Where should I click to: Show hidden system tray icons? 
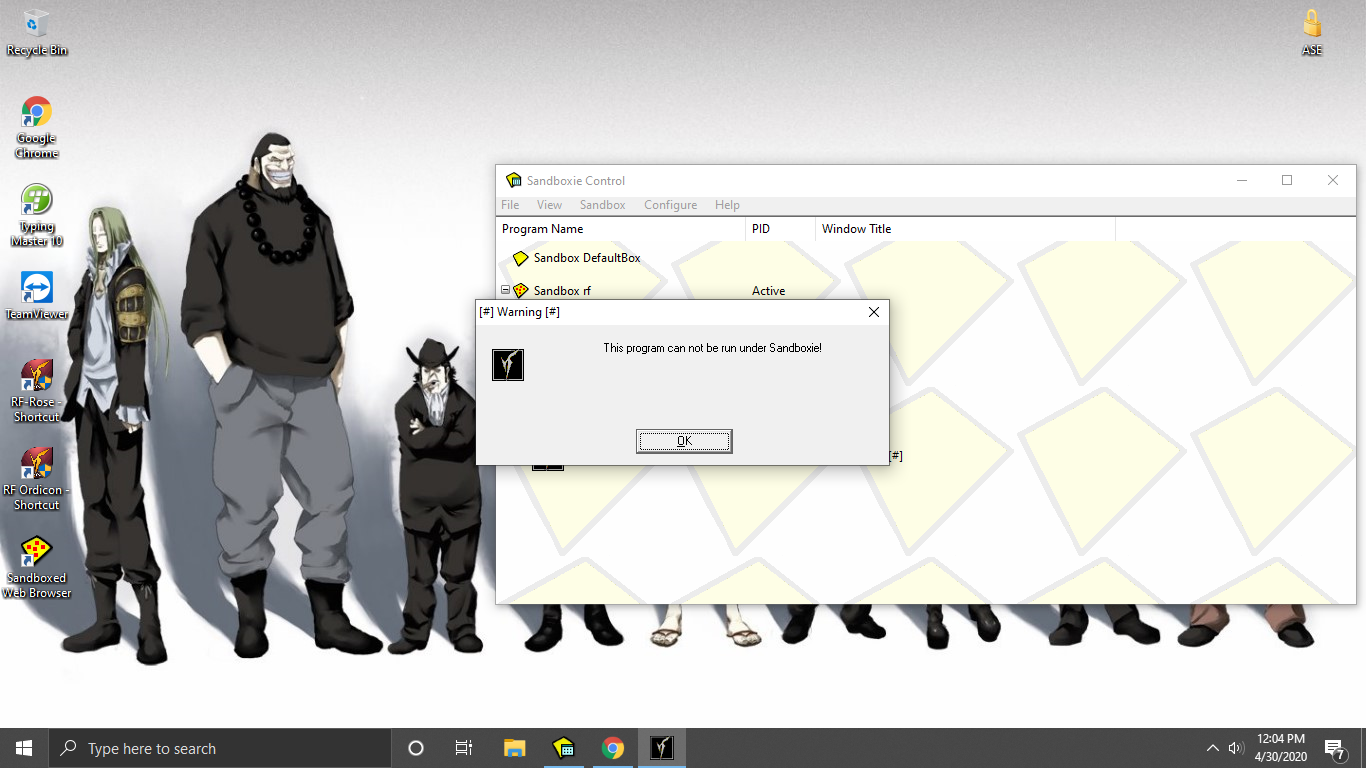tap(1213, 748)
